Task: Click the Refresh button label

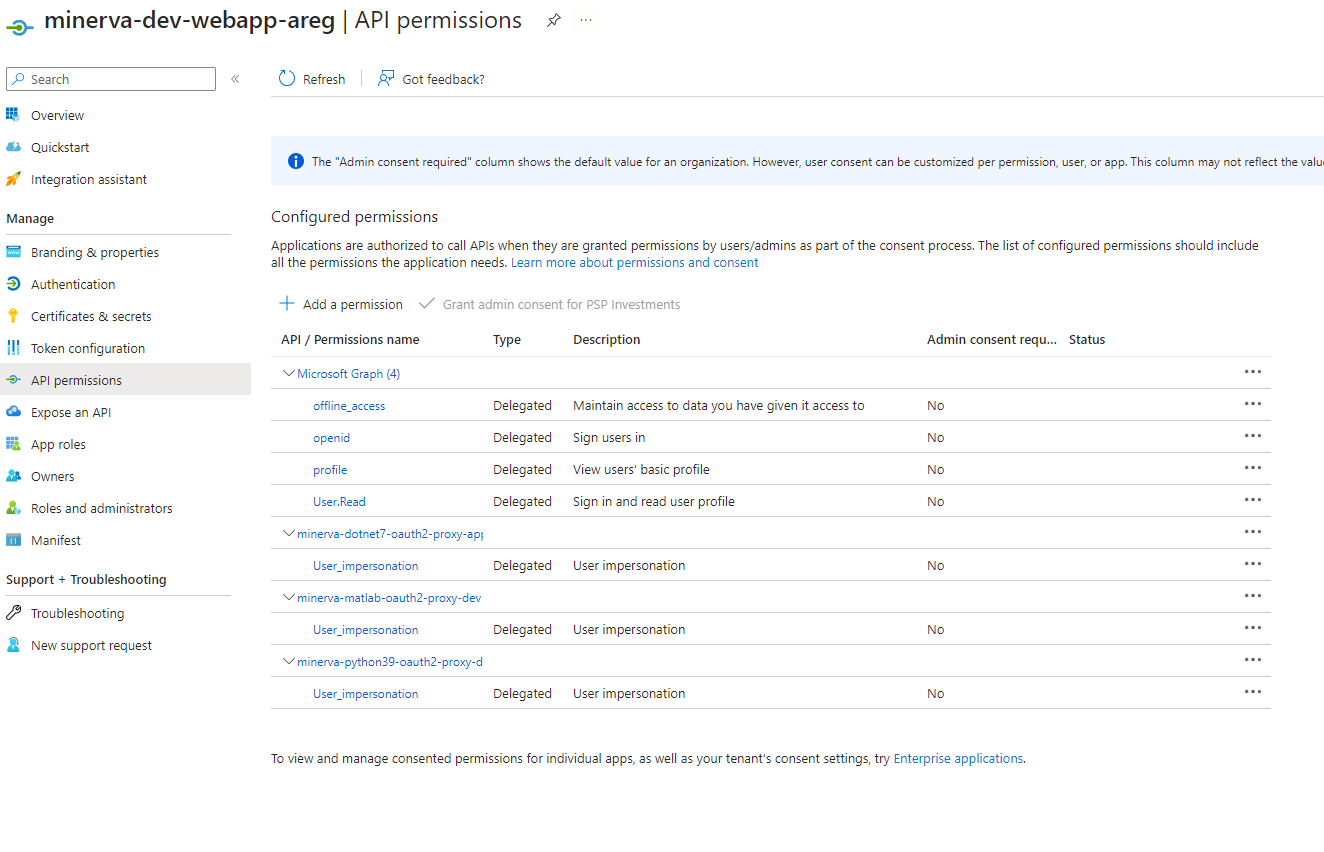Action: pos(324,79)
